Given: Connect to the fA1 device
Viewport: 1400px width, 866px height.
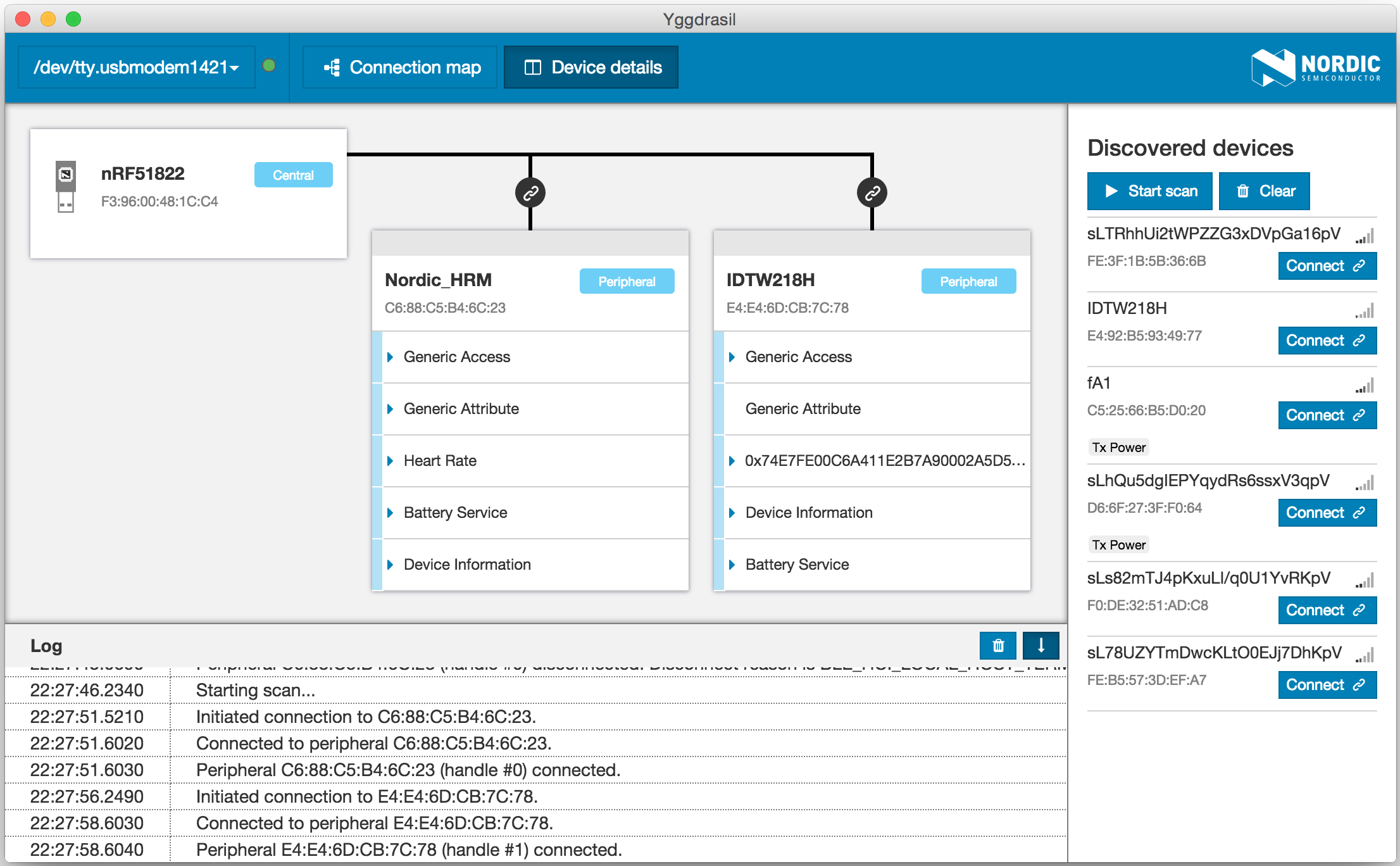Looking at the screenshot, I should (x=1327, y=415).
